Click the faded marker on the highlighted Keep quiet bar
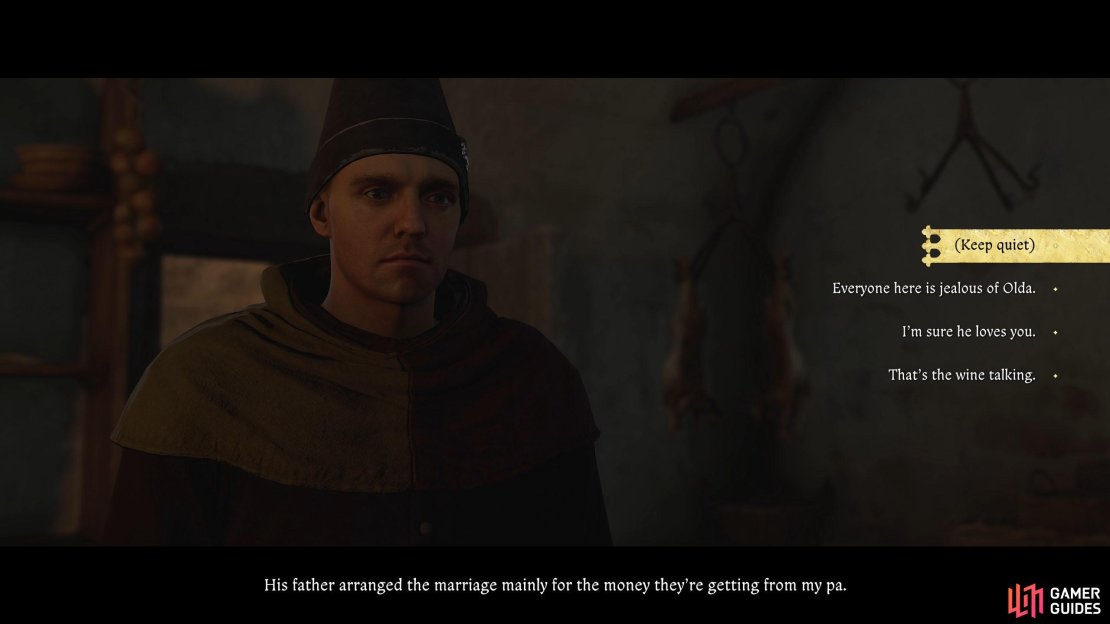This screenshot has width=1110, height=624. tap(1055, 246)
